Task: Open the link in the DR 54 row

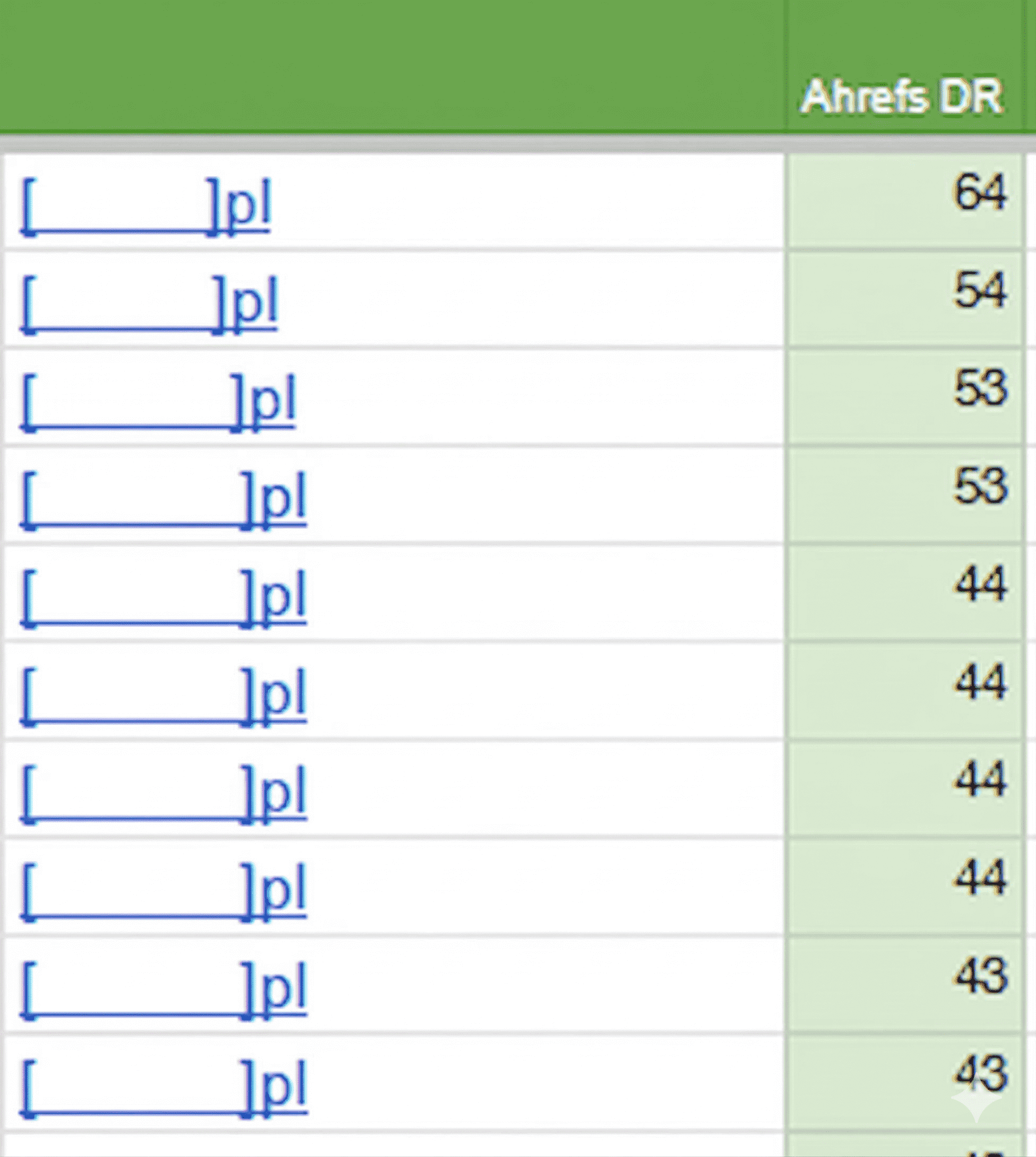Action: click(149, 304)
